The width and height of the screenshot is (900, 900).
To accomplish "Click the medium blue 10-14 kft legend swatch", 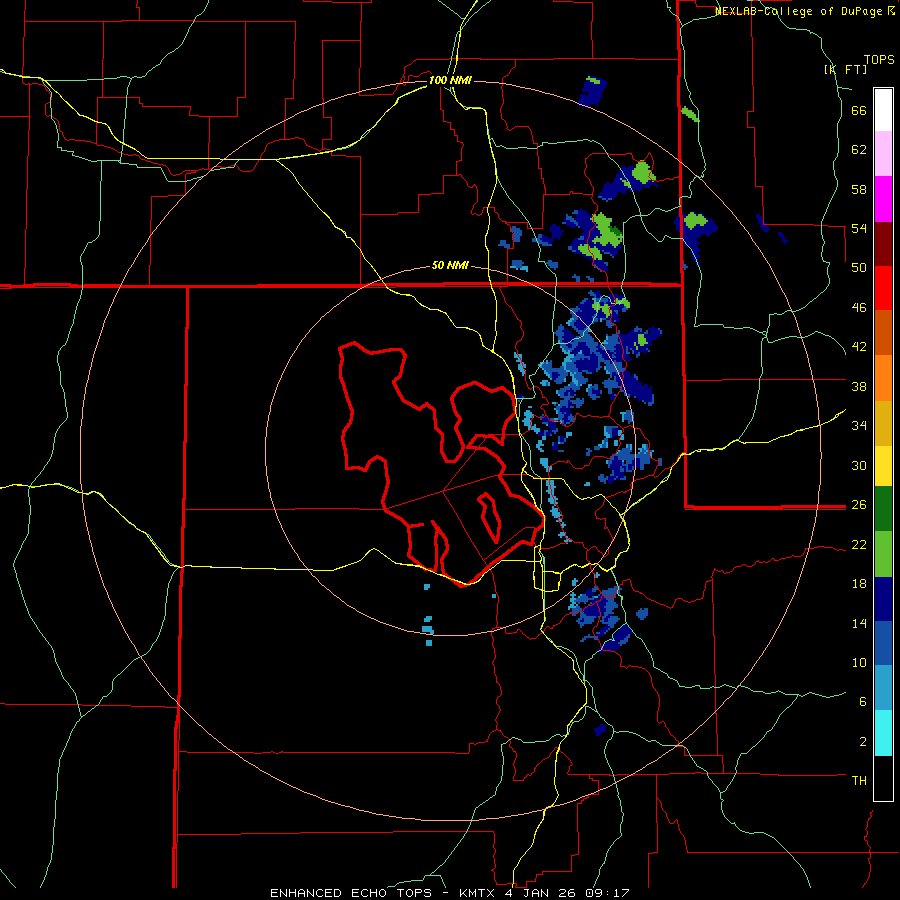I will pyautogui.click(x=883, y=643).
